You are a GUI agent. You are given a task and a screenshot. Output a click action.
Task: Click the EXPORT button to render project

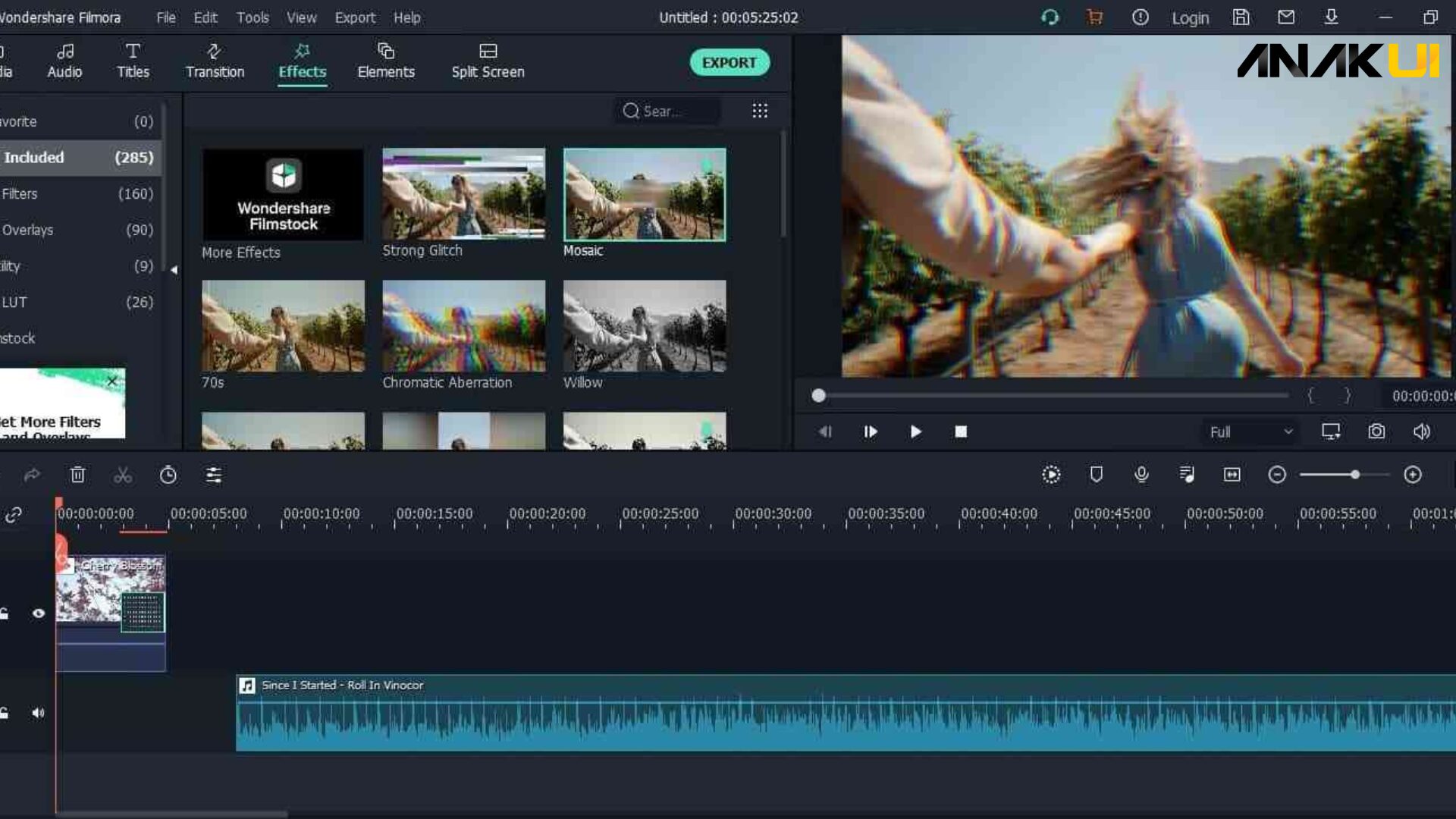(729, 61)
